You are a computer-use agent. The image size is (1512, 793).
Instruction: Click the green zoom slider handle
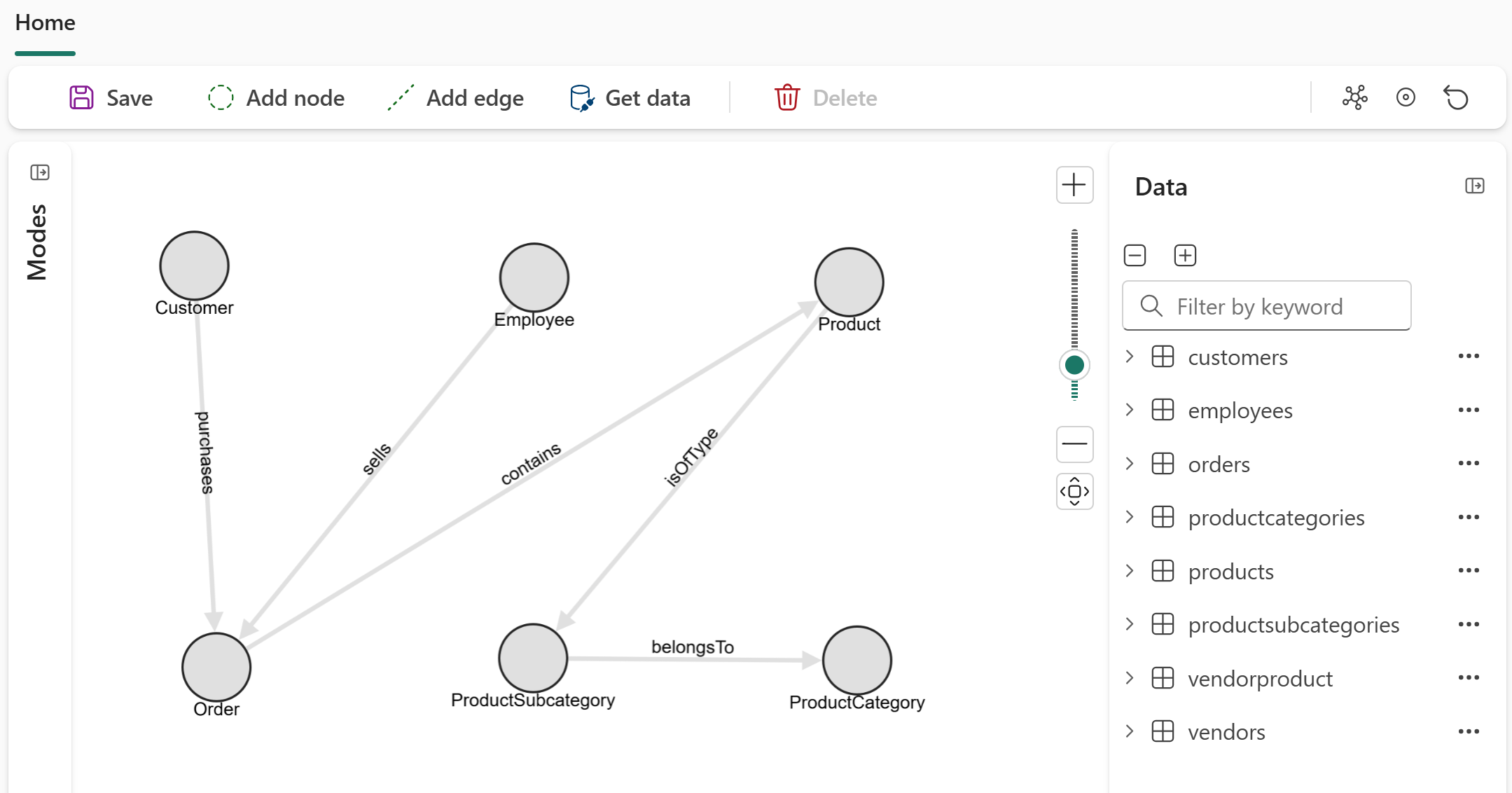click(1074, 364)
